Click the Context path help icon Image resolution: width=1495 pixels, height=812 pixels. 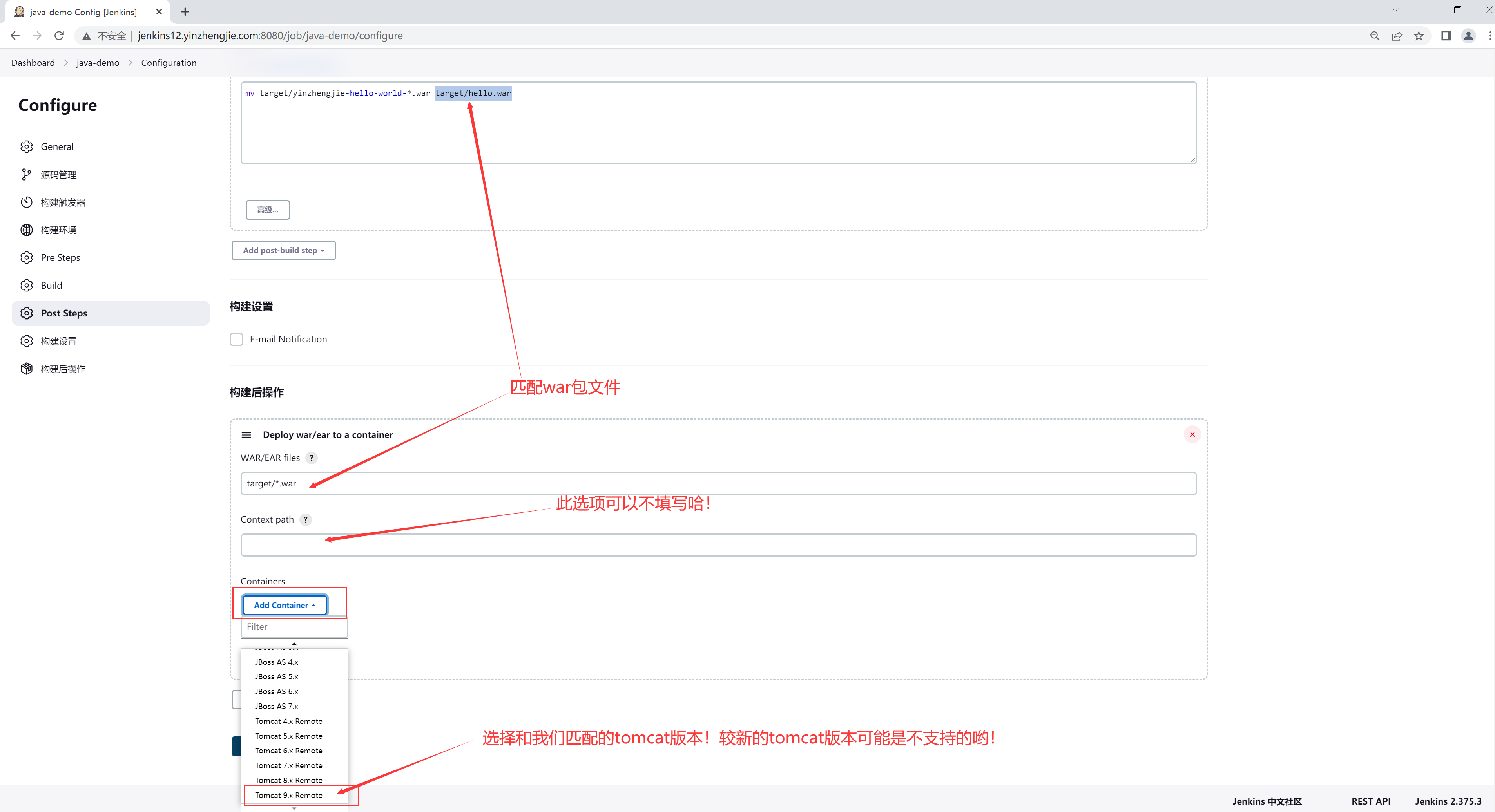coord(306,520)
